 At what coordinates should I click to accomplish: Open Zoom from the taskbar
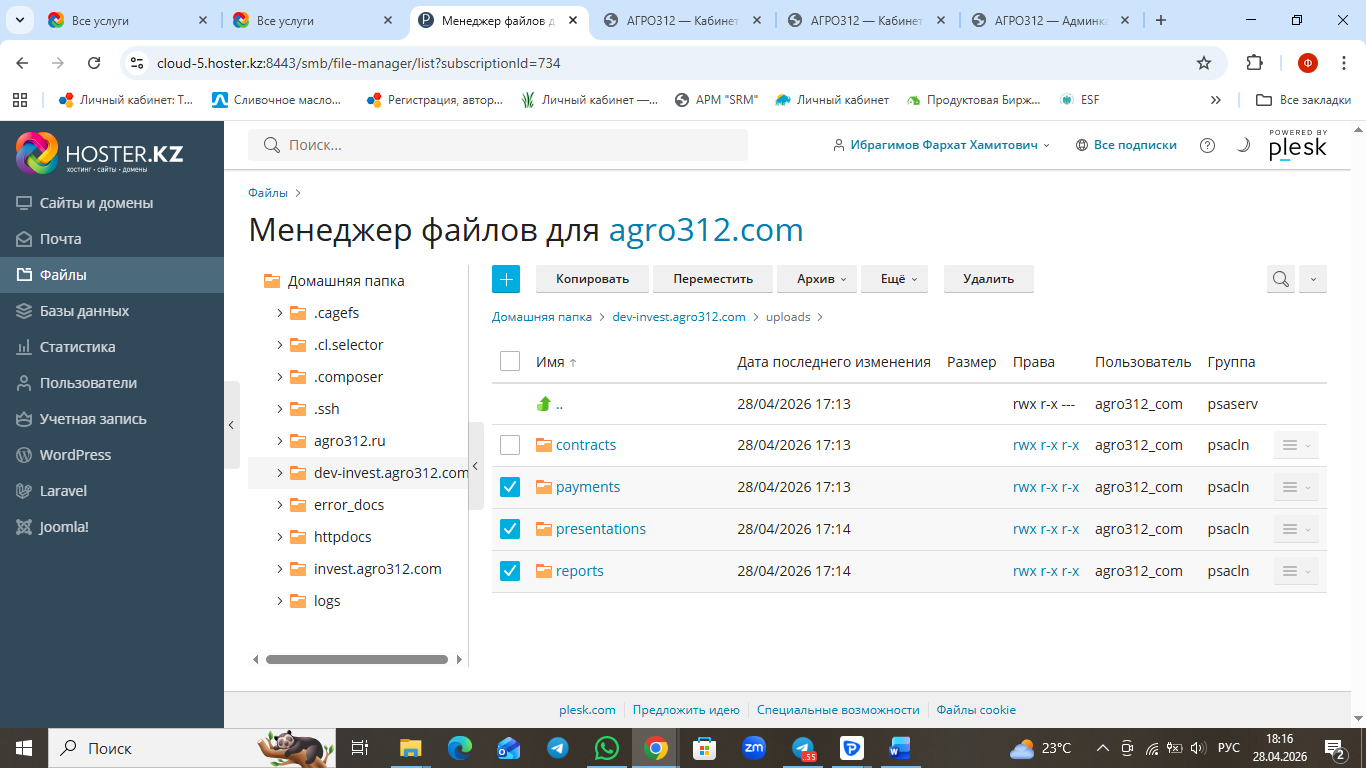[753, 748]
